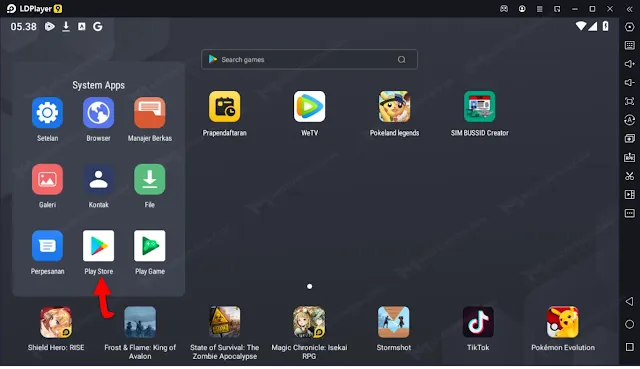This screenshot has height=369, width=640.
Task: Increase volume using sidebar icon
Action: (x=629, y=64)
